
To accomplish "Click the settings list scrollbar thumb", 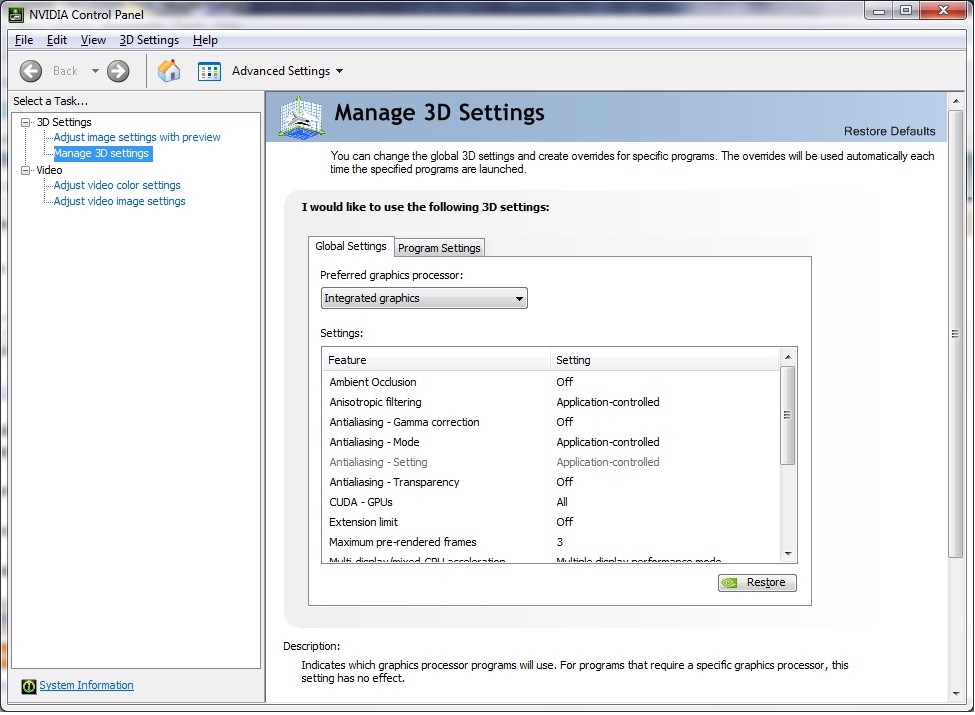I will pos(788,415).
